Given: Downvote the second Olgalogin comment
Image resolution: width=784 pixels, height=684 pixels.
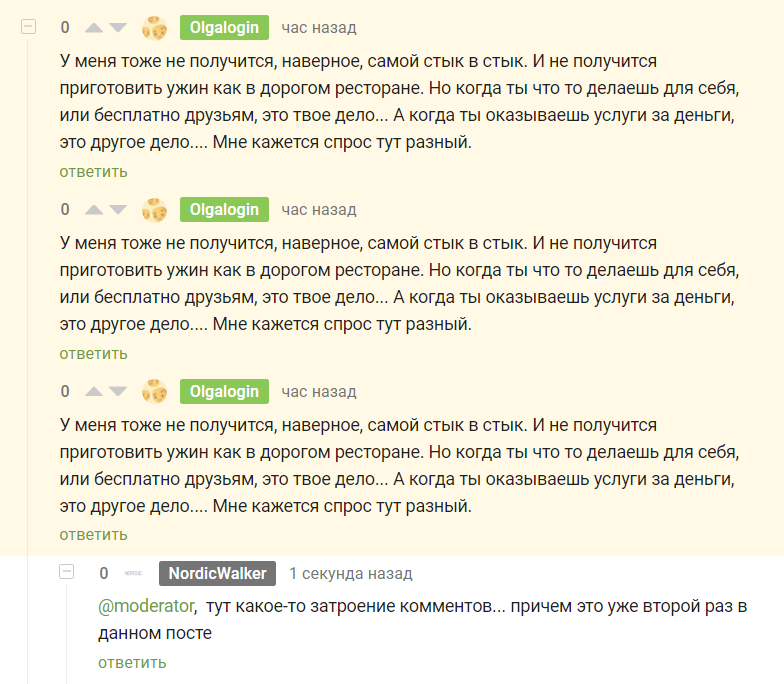Looking at the screenshot, I should (118, 210).
